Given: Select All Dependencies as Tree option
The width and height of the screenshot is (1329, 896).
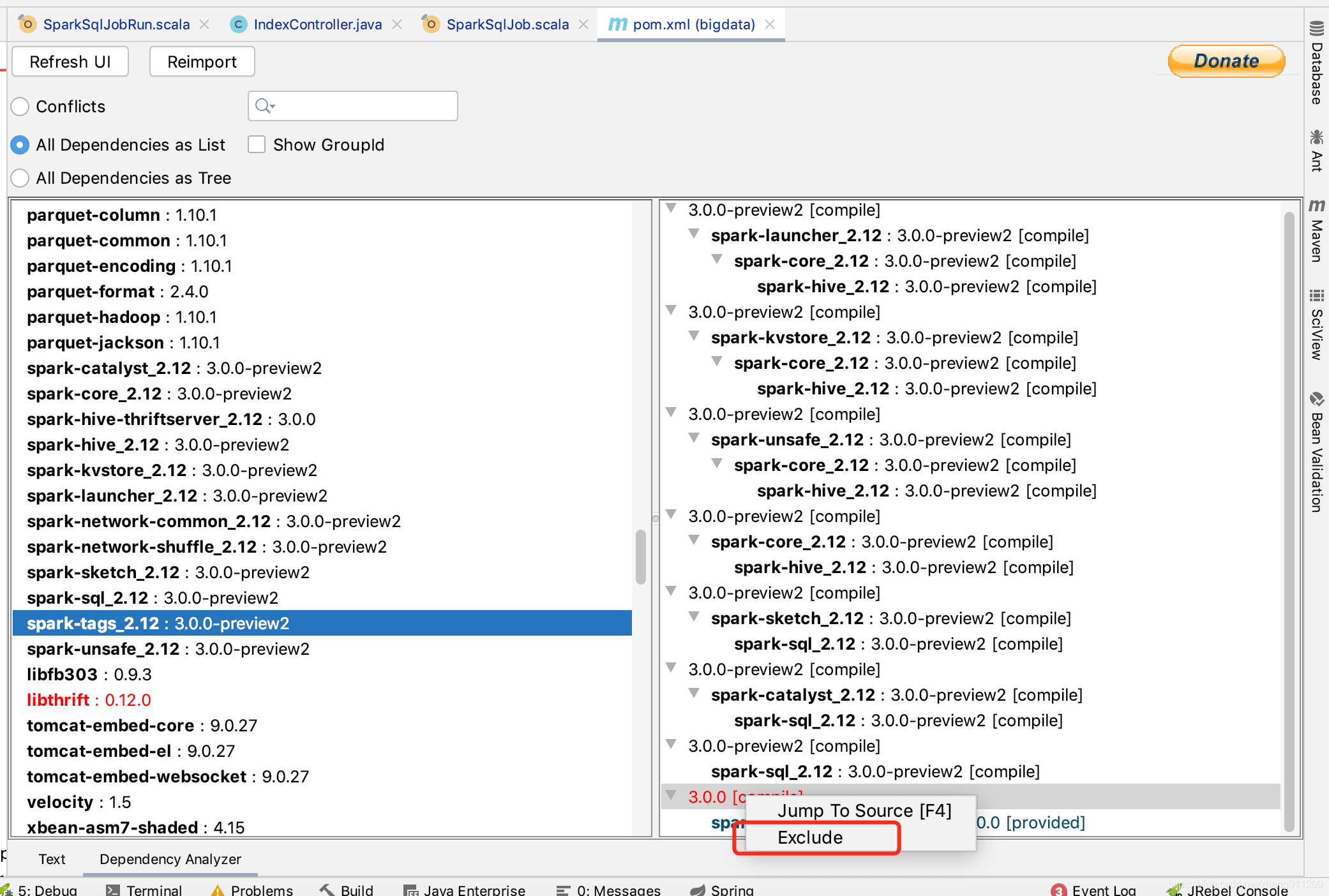Looking at the screenshot, I should (20, 178).
